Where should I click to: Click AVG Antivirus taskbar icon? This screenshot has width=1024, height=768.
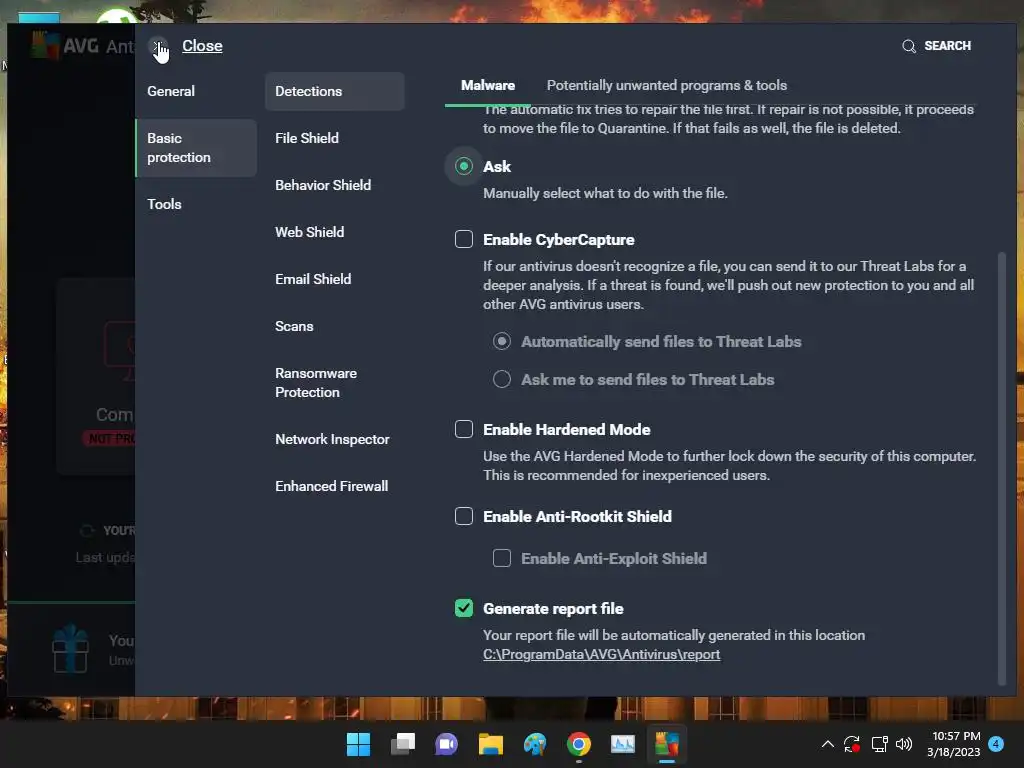point(667,744)
